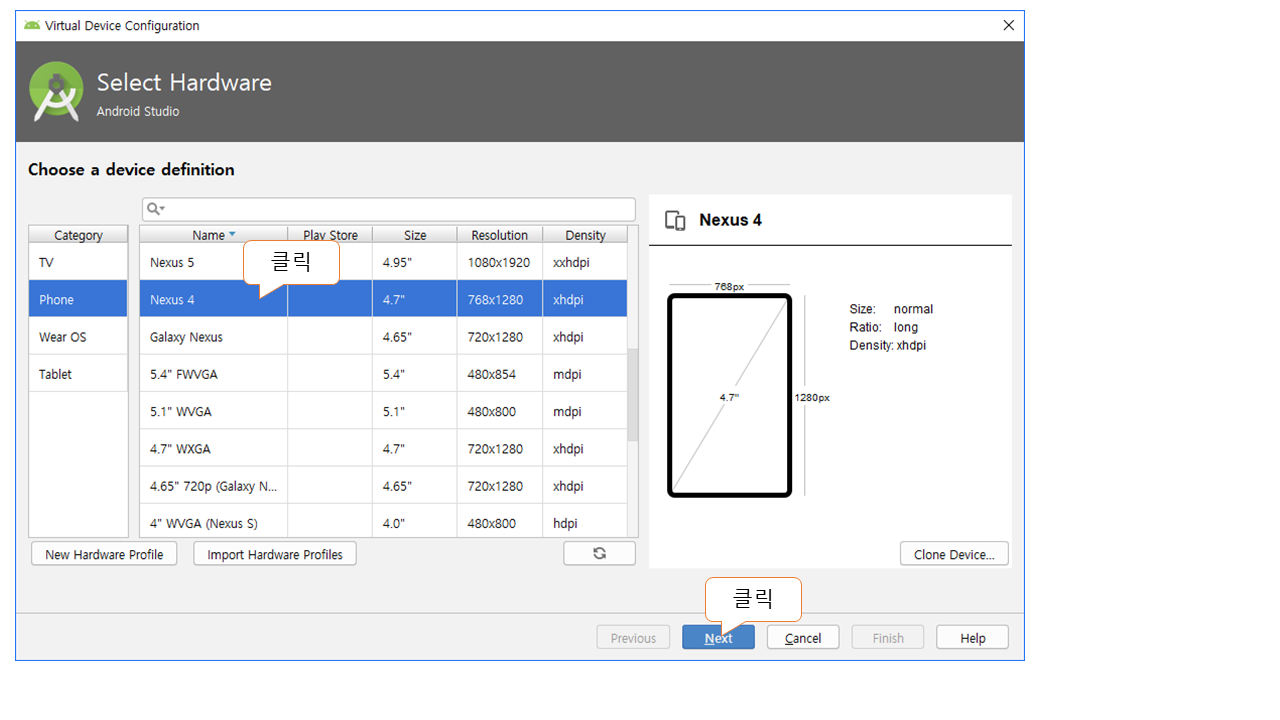Sort devices by Name column header

213,235
